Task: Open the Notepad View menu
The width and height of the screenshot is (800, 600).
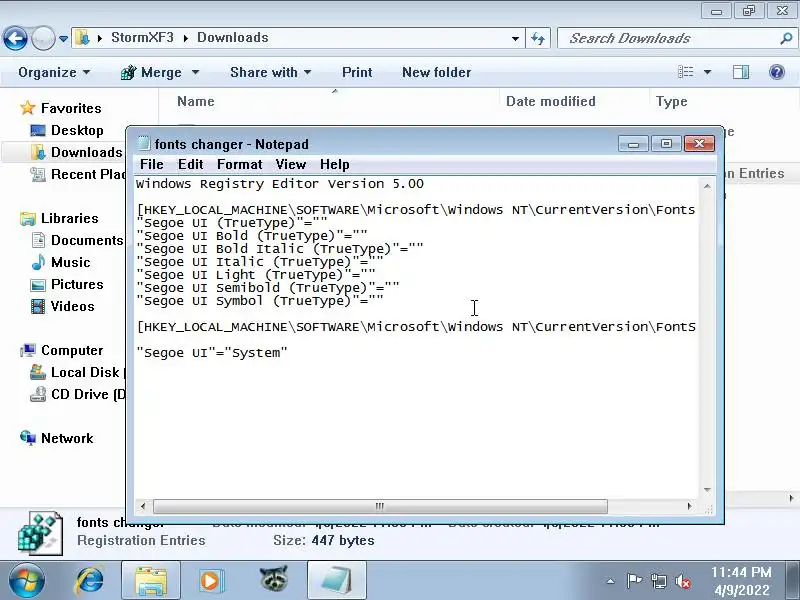Action: coord(290,164)
